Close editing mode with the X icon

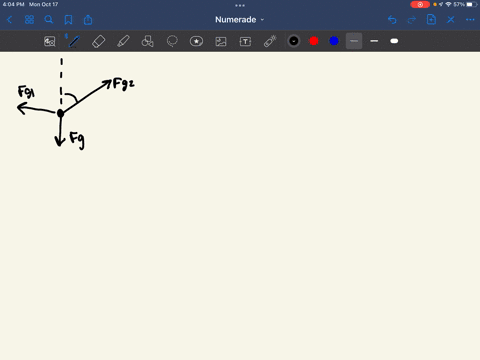[x=451, y=20]
